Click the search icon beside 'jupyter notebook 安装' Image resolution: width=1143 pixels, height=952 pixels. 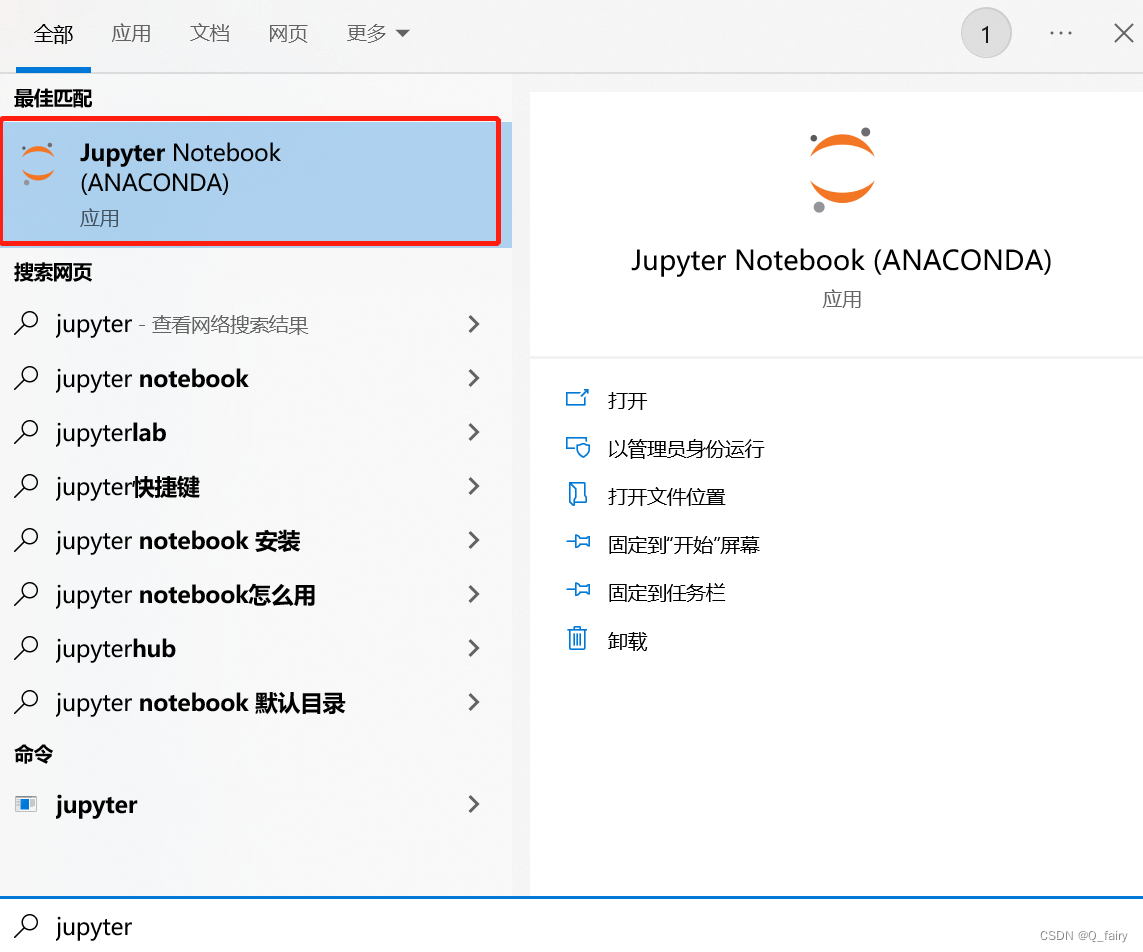pos(26,539)
